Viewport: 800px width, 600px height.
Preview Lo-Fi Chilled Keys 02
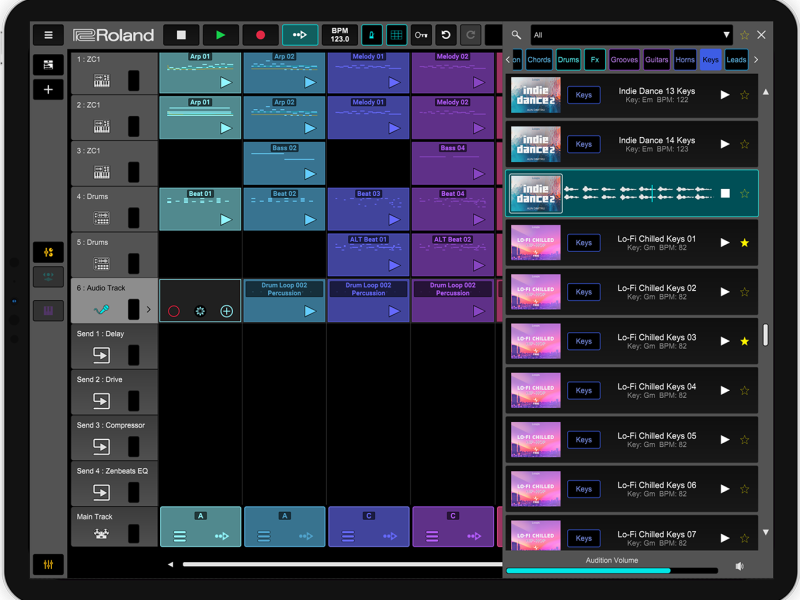(725, 292)
